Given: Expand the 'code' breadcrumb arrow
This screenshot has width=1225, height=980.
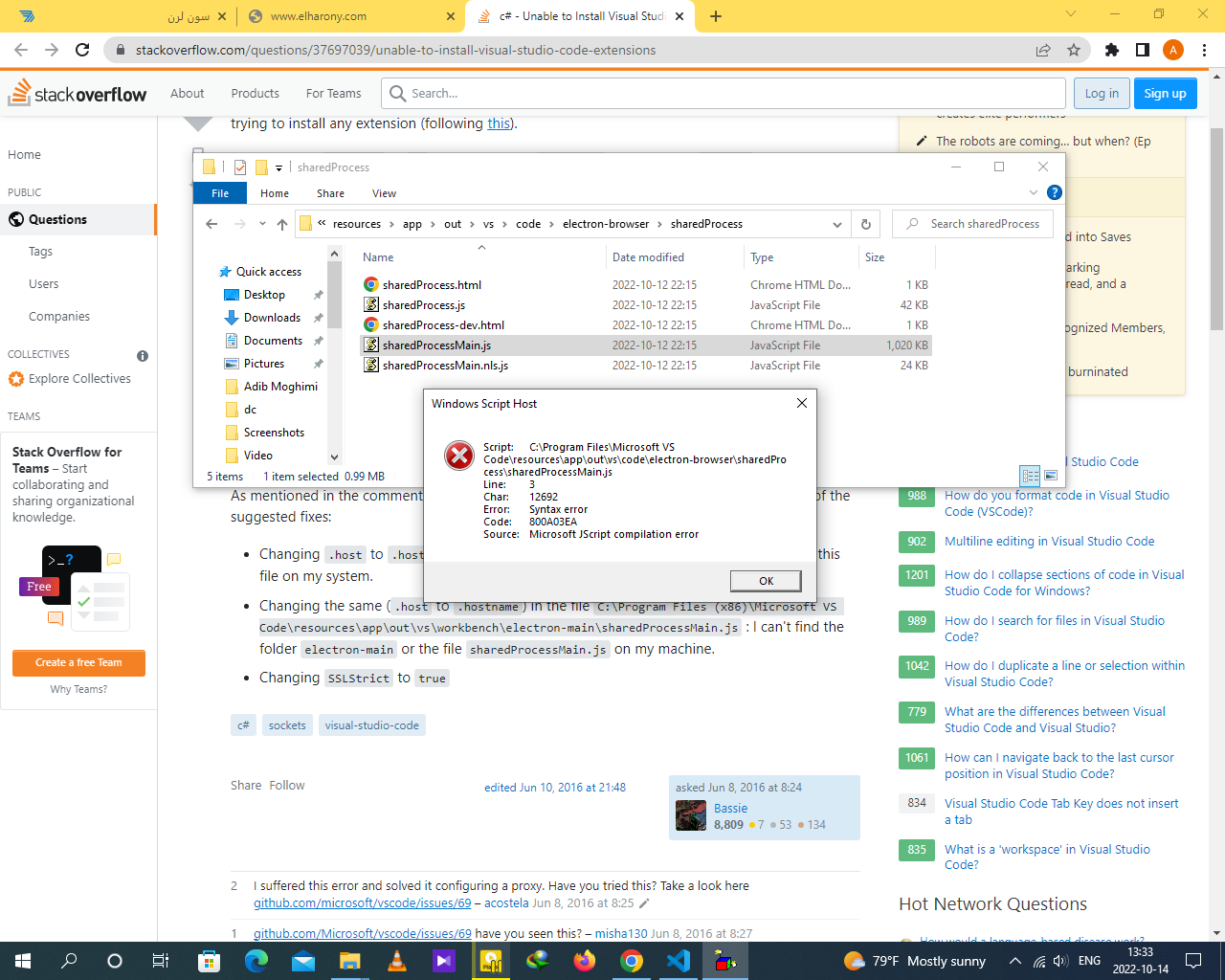Looking at the screenshot, I should tap(549, 224).
